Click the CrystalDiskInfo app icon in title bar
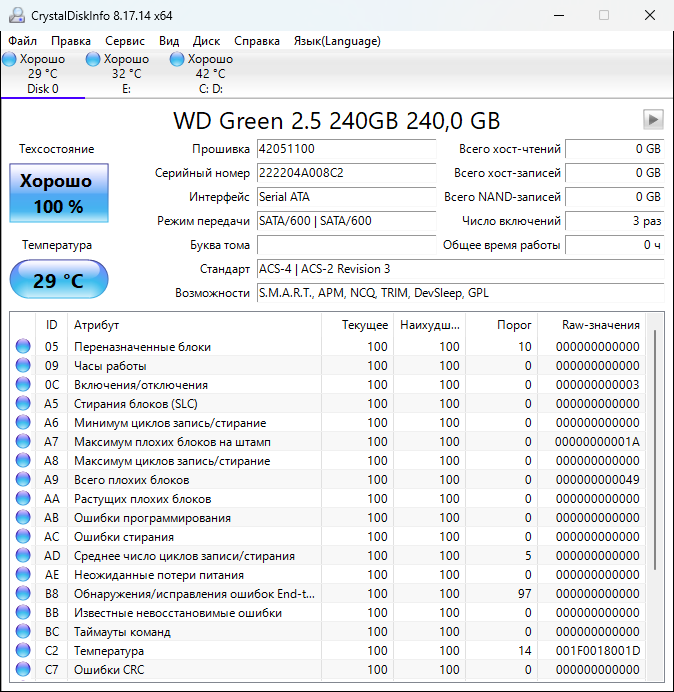This screenshot has height=692, width=674. [x=17, y=15]
